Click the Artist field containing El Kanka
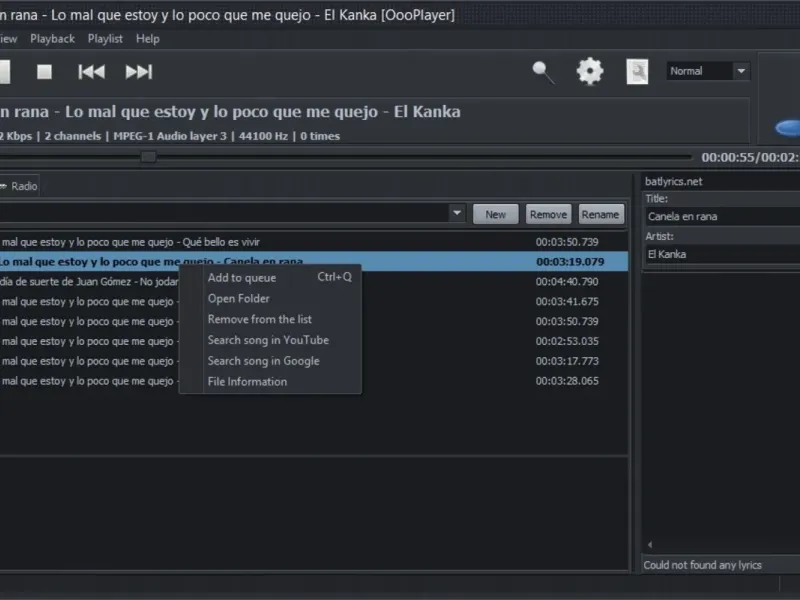 coord(722,254)
